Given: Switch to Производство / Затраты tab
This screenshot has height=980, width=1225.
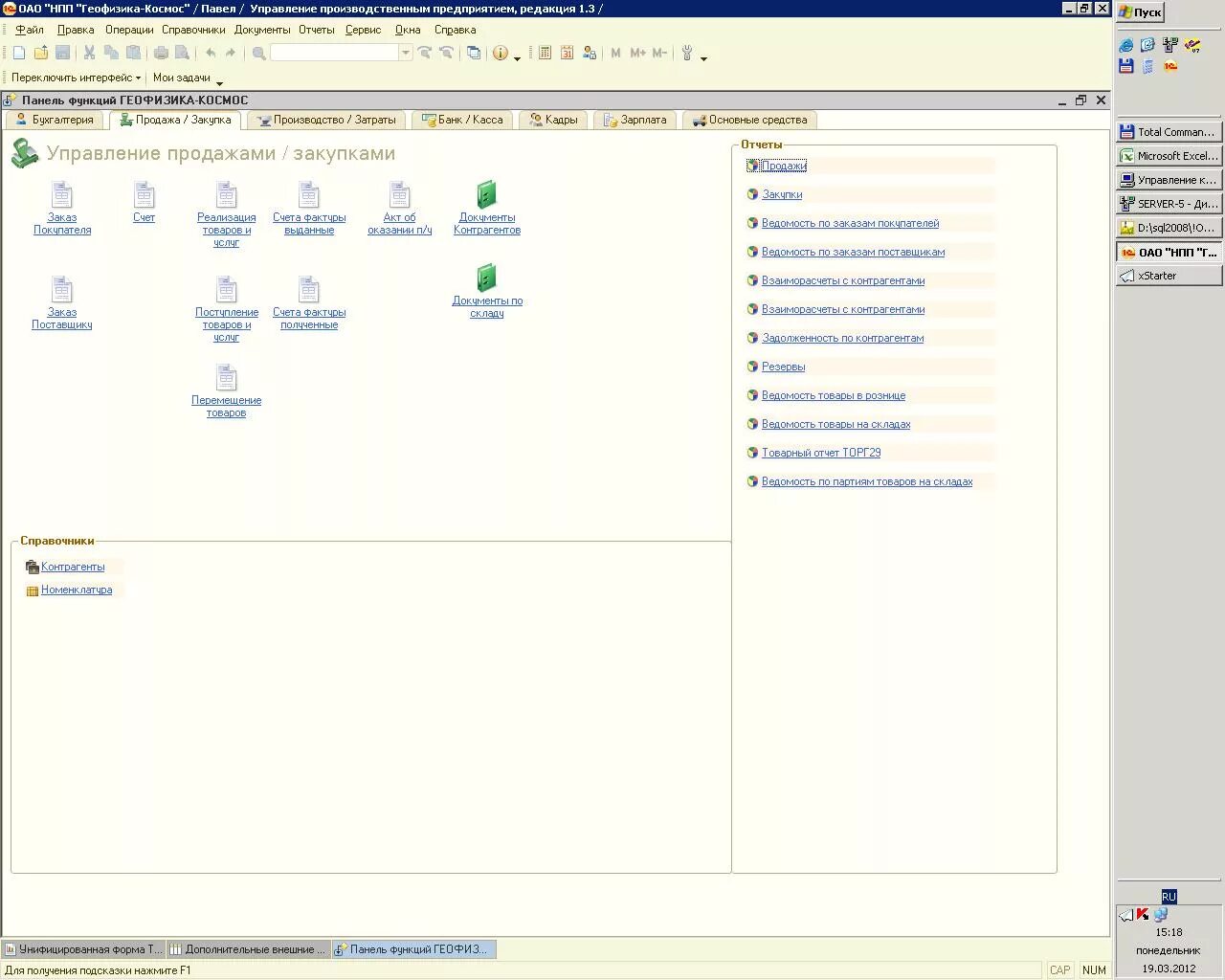Looking at the screenshot, I should pos(326,120).
